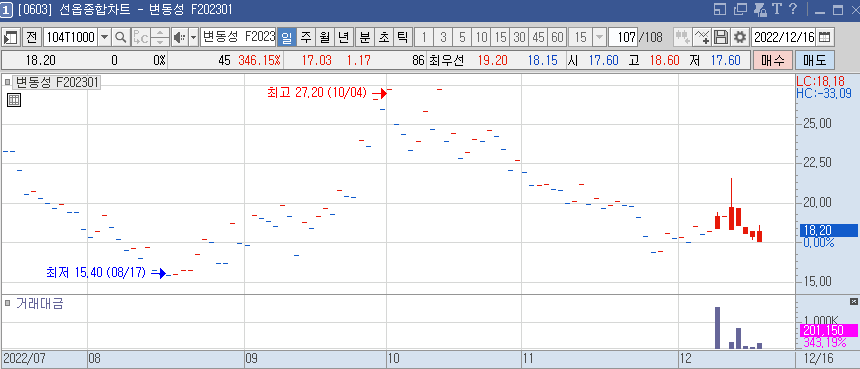Screen dimensions: 860x369
Task: Open help with the question mark icon
Action: [x=793, y=9]
